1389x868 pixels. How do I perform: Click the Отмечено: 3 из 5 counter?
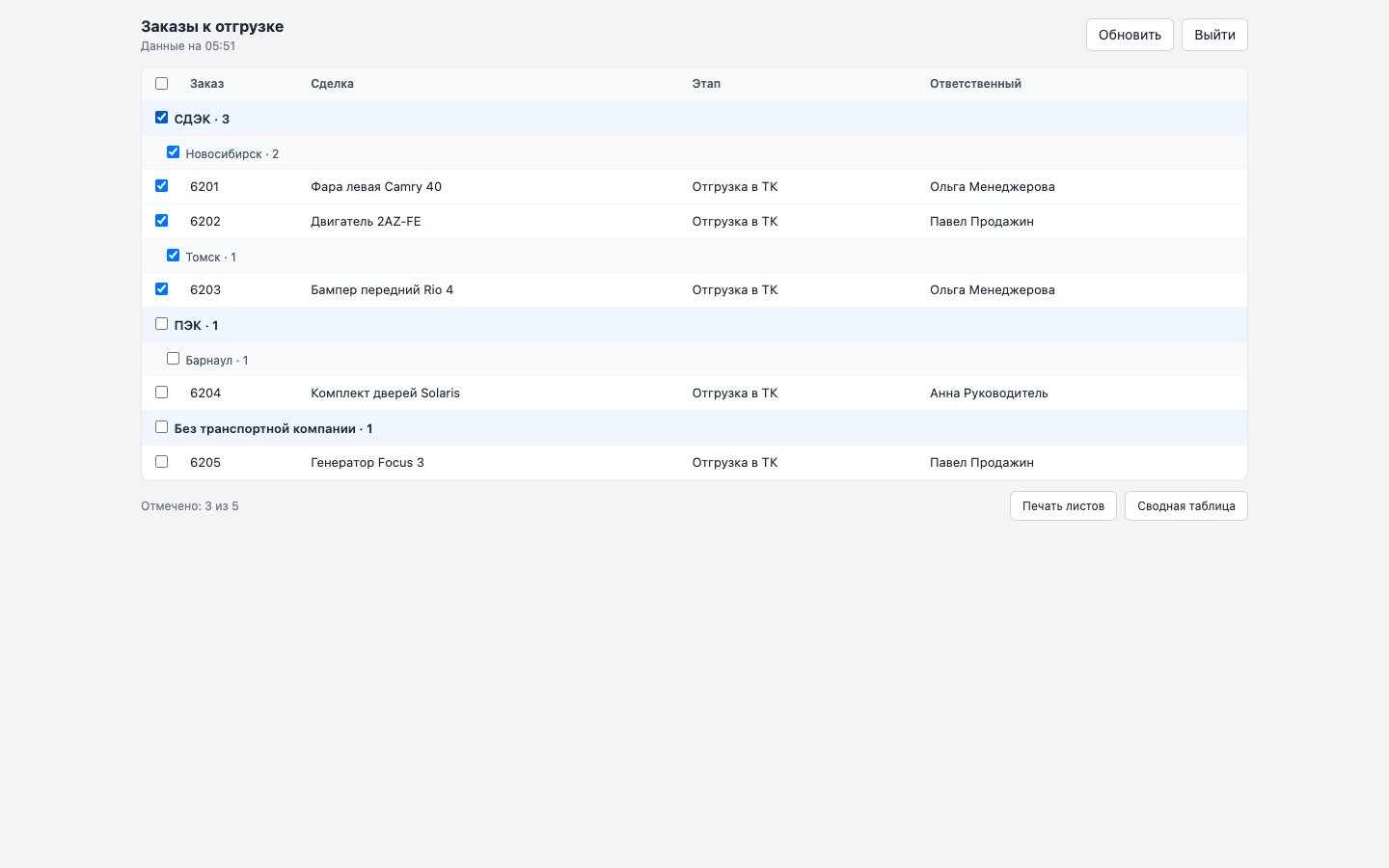[190, 506]
